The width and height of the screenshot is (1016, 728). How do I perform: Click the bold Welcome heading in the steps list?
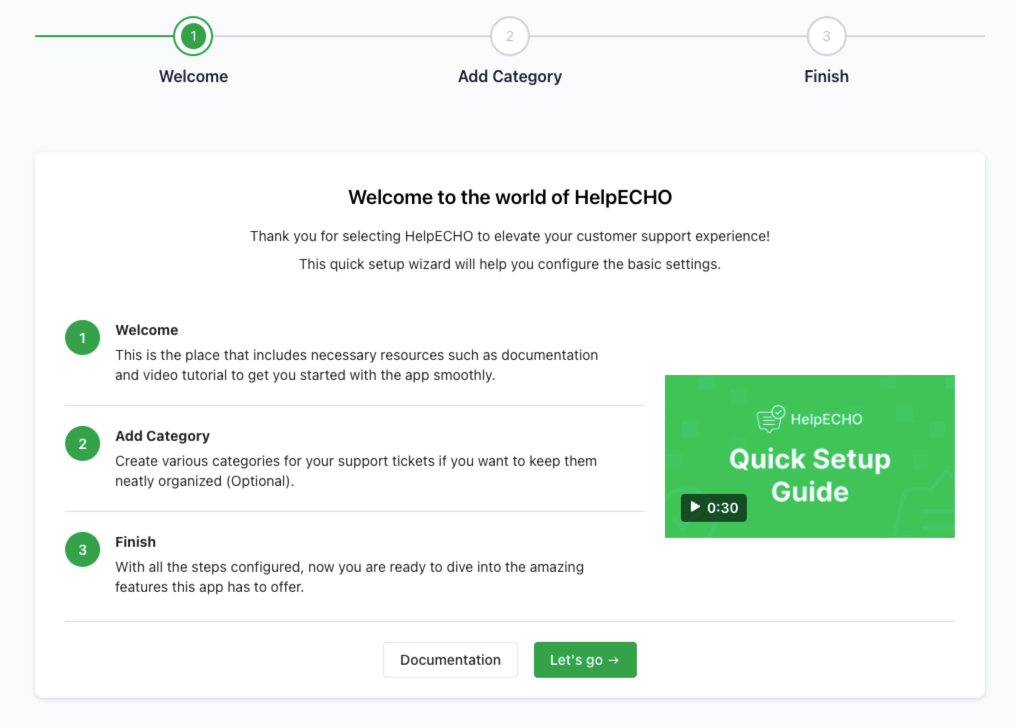[147, 330]
